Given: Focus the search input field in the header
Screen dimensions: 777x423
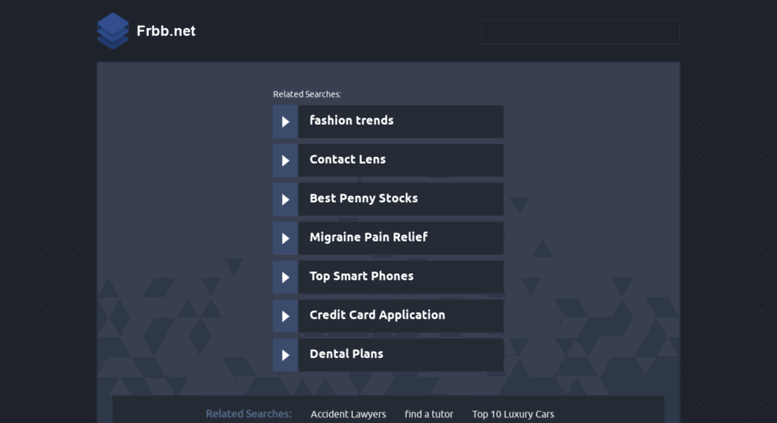Looking at the screenshot, I should [x=580, y=32].
